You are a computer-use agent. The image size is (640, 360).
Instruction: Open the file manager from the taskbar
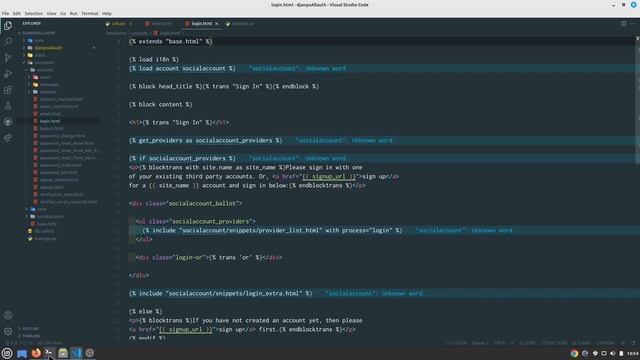62,353
